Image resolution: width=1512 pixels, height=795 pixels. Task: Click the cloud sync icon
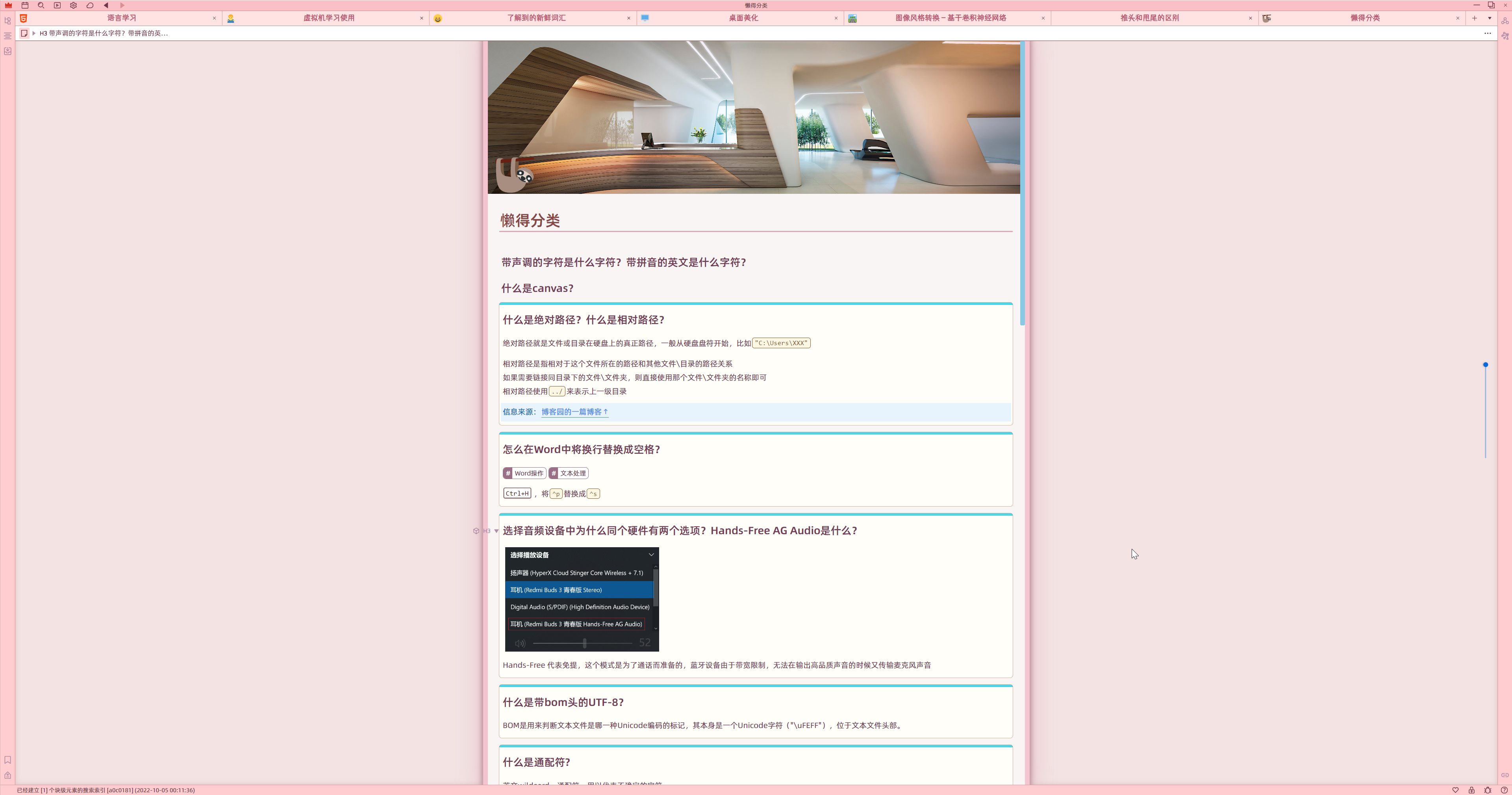[90, 5]
